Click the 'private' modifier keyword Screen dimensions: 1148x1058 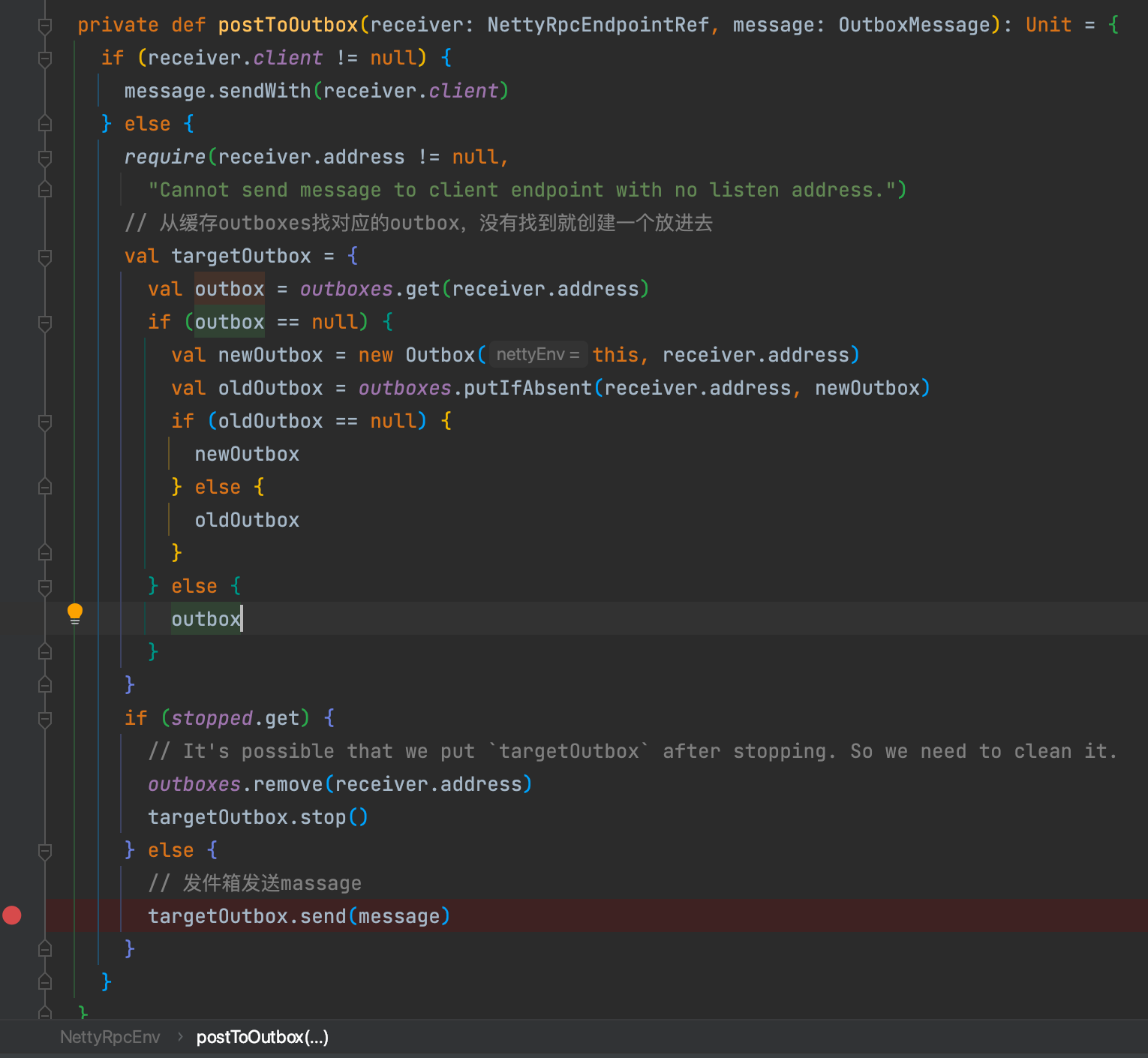(119, 25)
